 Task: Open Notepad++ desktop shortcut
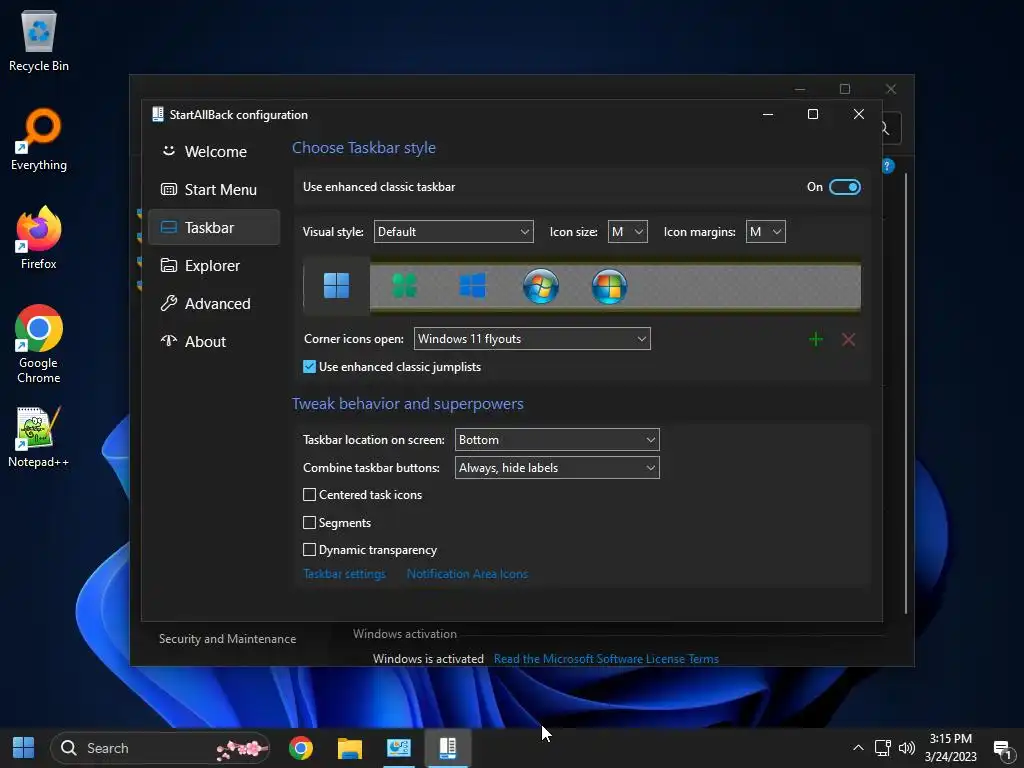click(39, 437)
